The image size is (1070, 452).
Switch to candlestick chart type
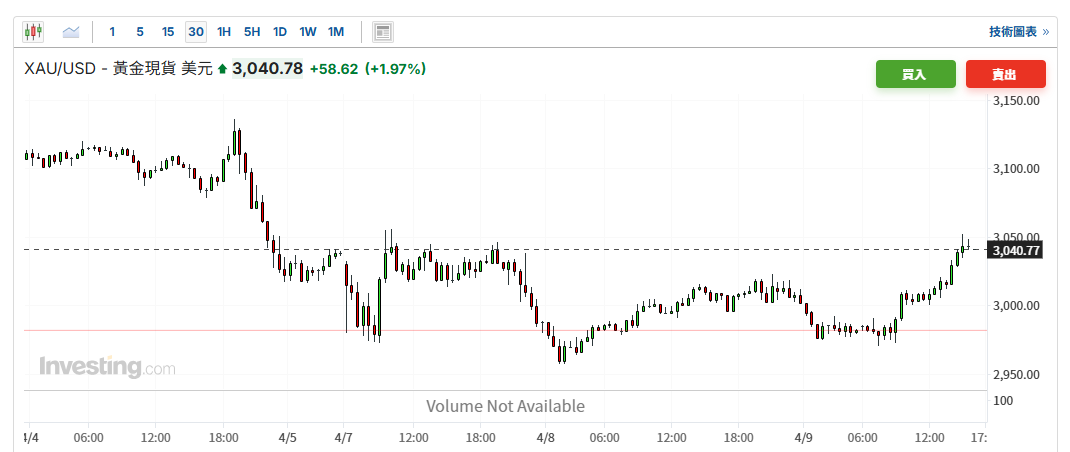click(33, 32)
